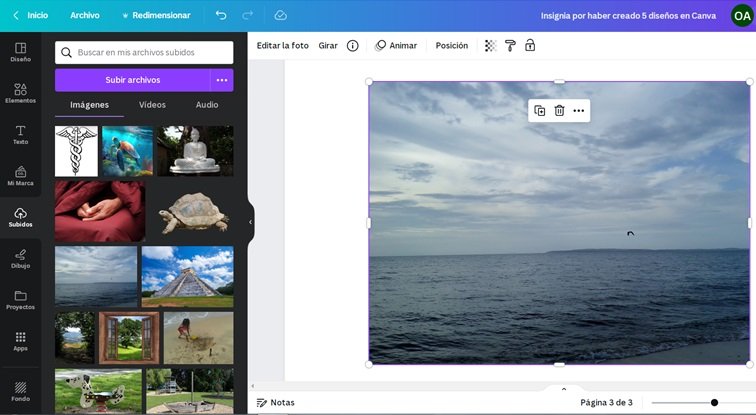
Task: Go back to Inicio
Action: [x=30, y=15]
